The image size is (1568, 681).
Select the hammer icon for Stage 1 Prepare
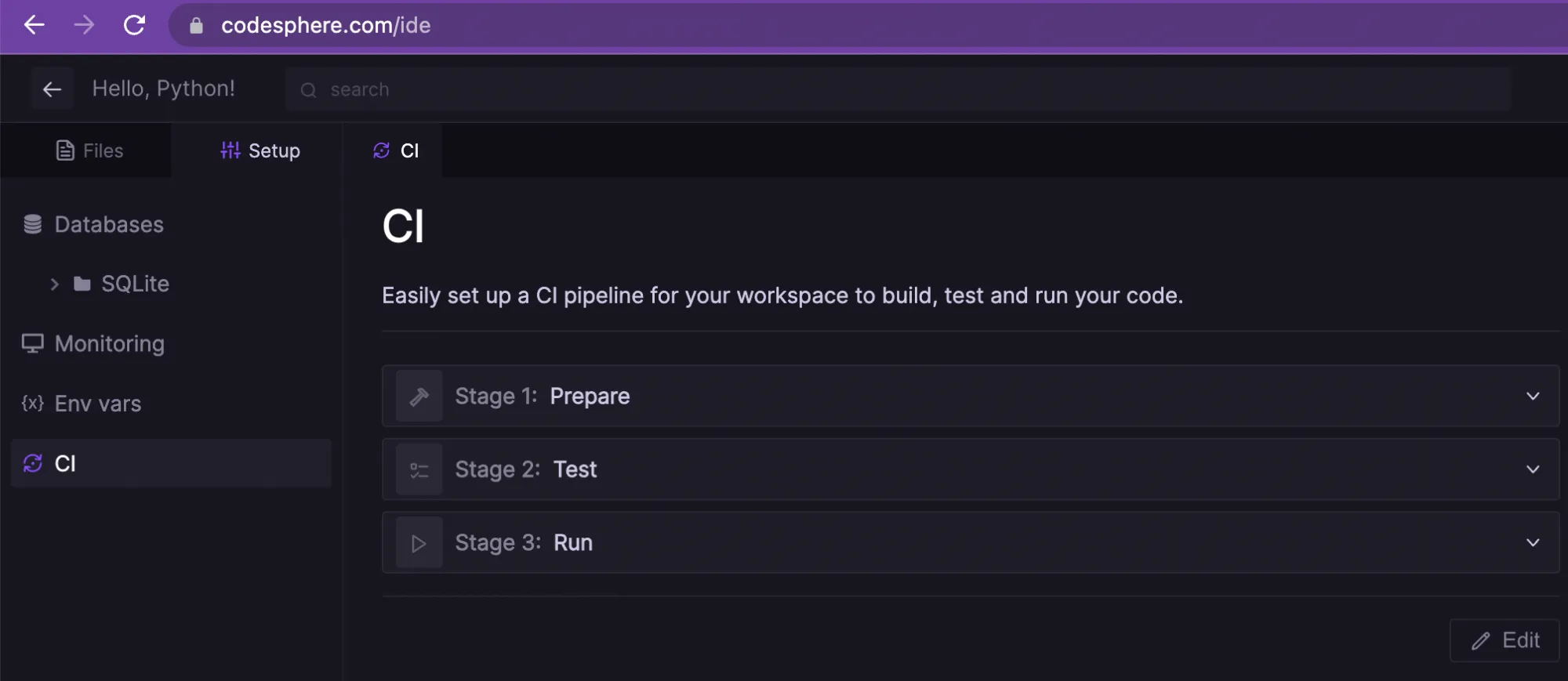[x=419, y=396]
